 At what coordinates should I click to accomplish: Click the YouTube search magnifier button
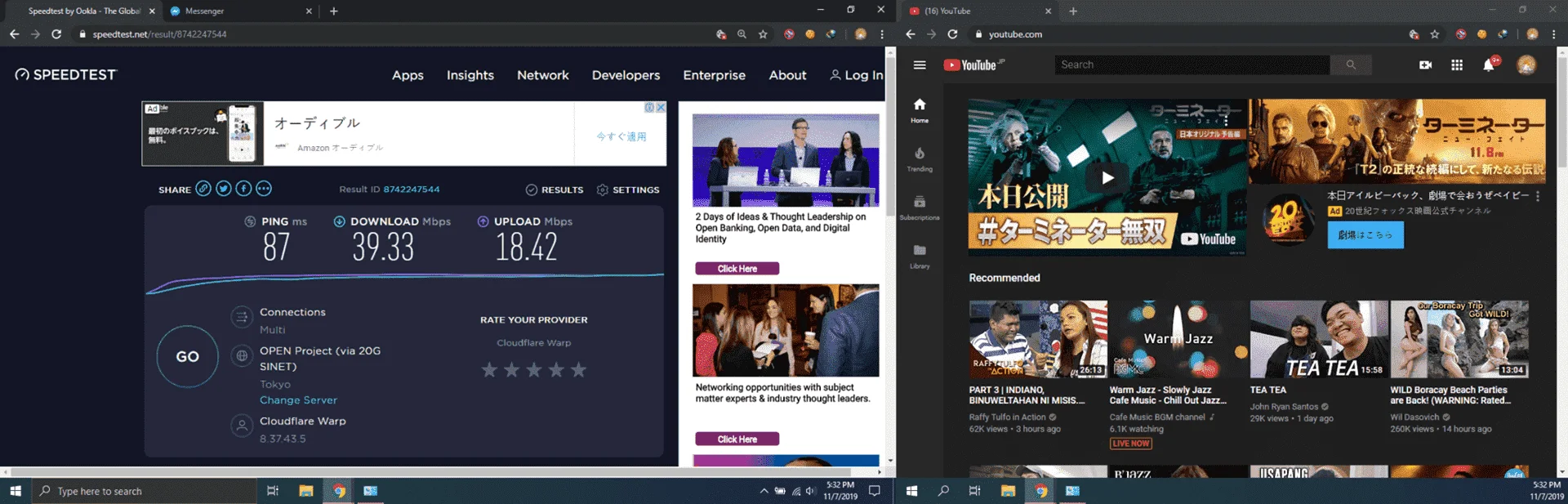point(1351,65)
